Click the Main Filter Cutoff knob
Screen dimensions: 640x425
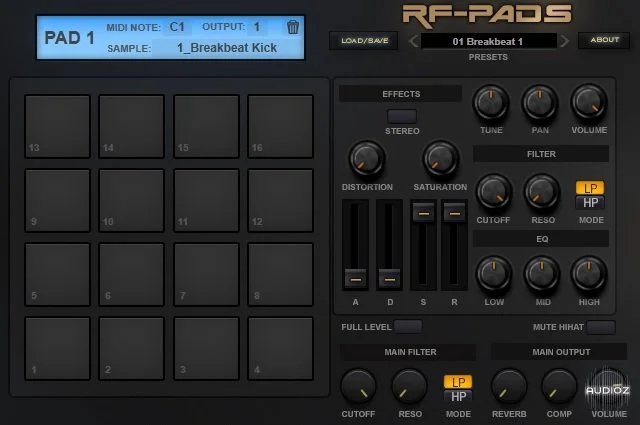tap(358, 387)
